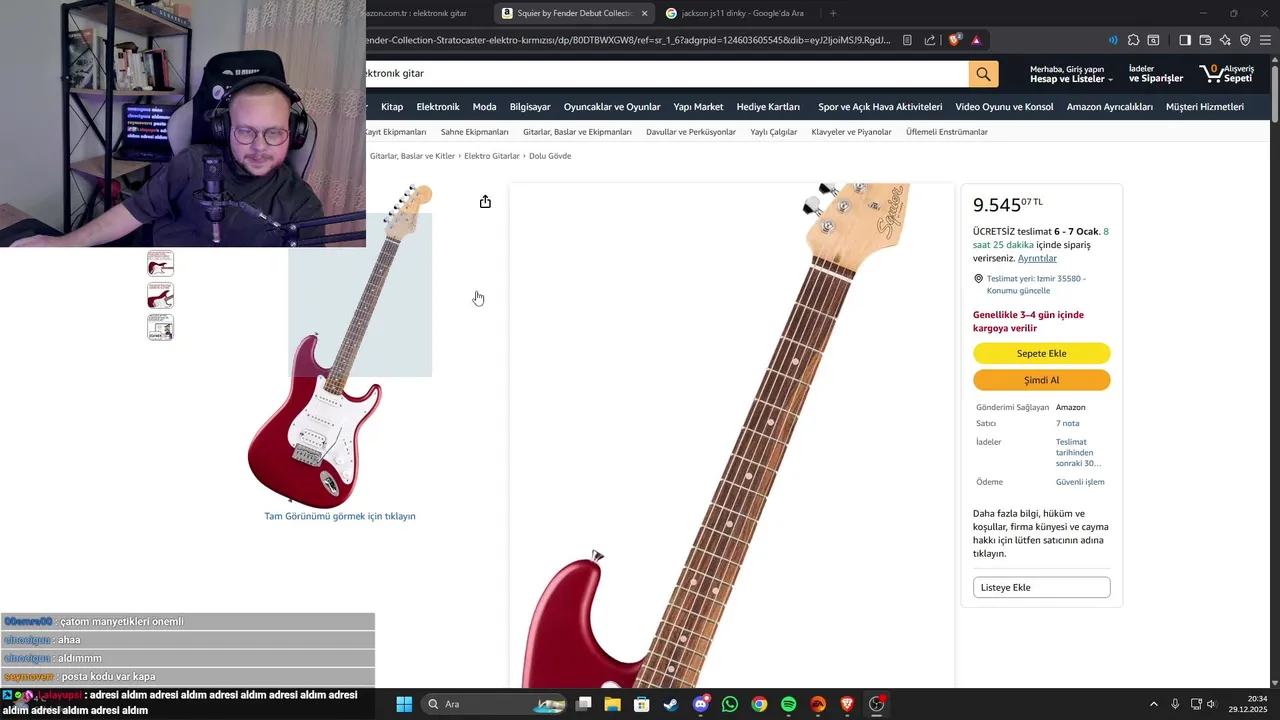This screenshot has width=1280, height=720.
Task: Select the first guitar thumbnail
Action: 160,264
